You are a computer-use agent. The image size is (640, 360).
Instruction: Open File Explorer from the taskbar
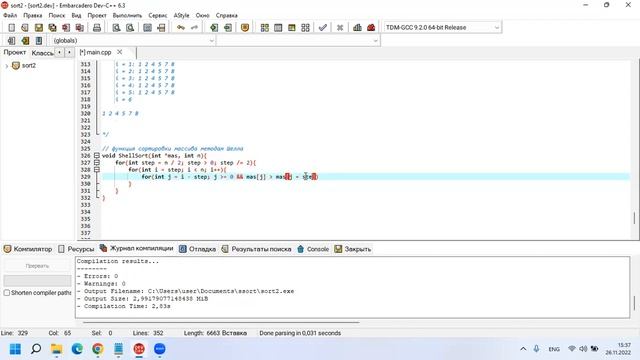[56, 349]
